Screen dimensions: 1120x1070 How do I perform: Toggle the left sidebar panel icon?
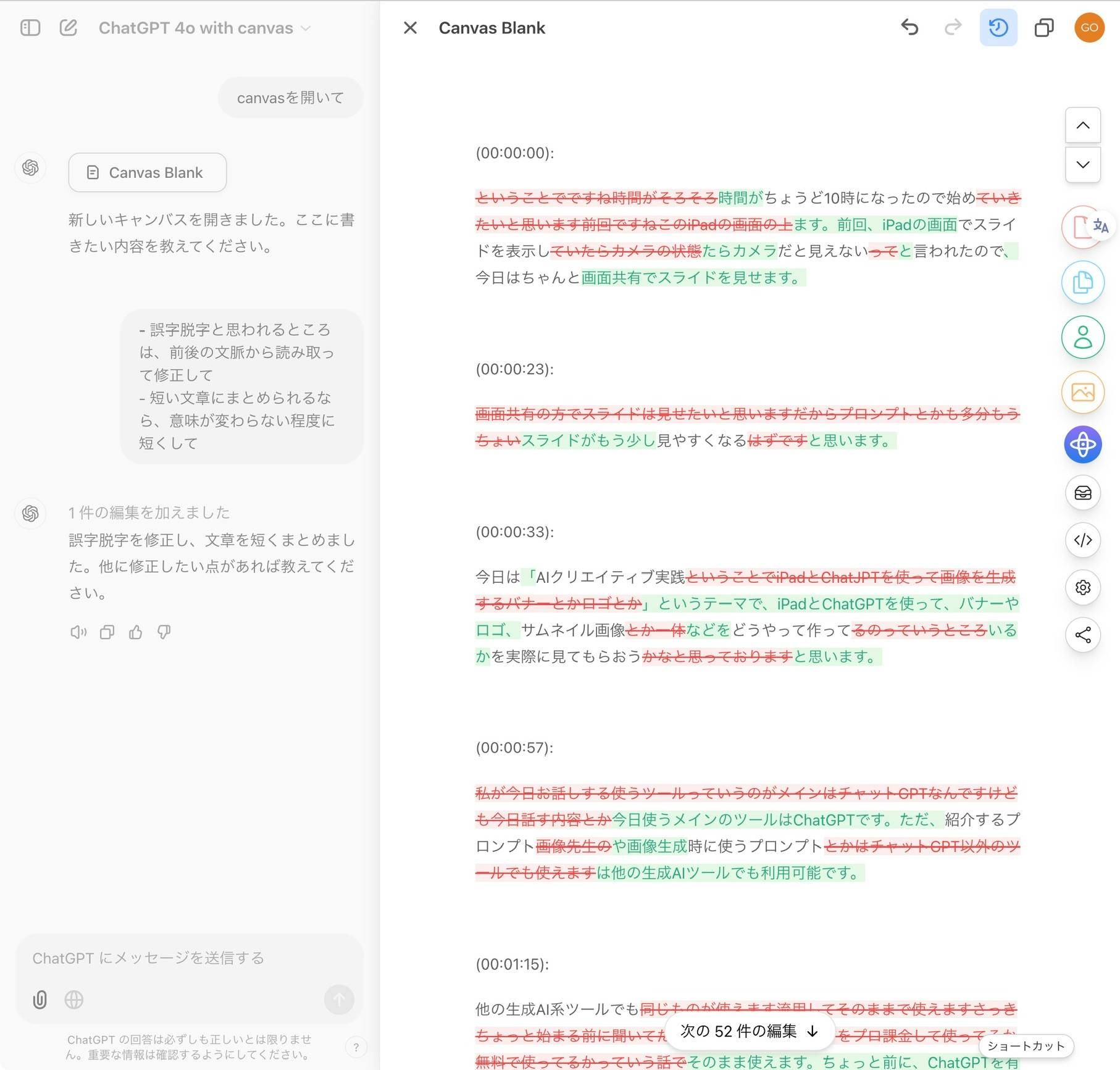pyautogui.click(x=30, y=28)
